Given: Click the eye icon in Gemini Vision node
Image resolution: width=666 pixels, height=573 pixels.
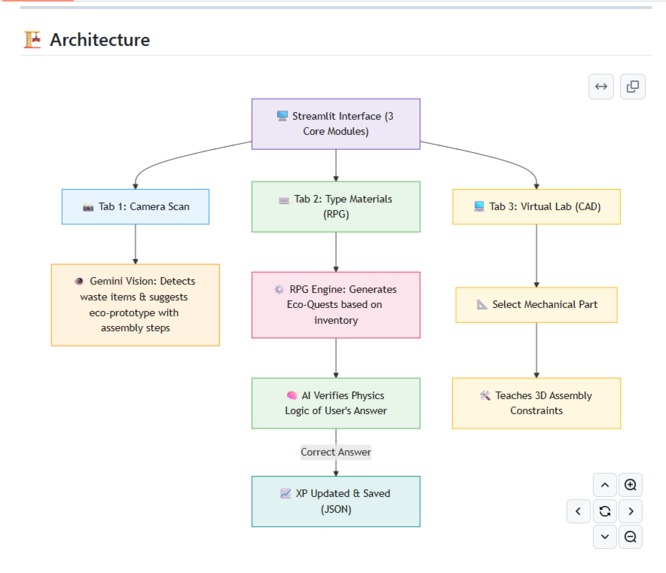Looking at the screenshot, I should tap(79, 281).
